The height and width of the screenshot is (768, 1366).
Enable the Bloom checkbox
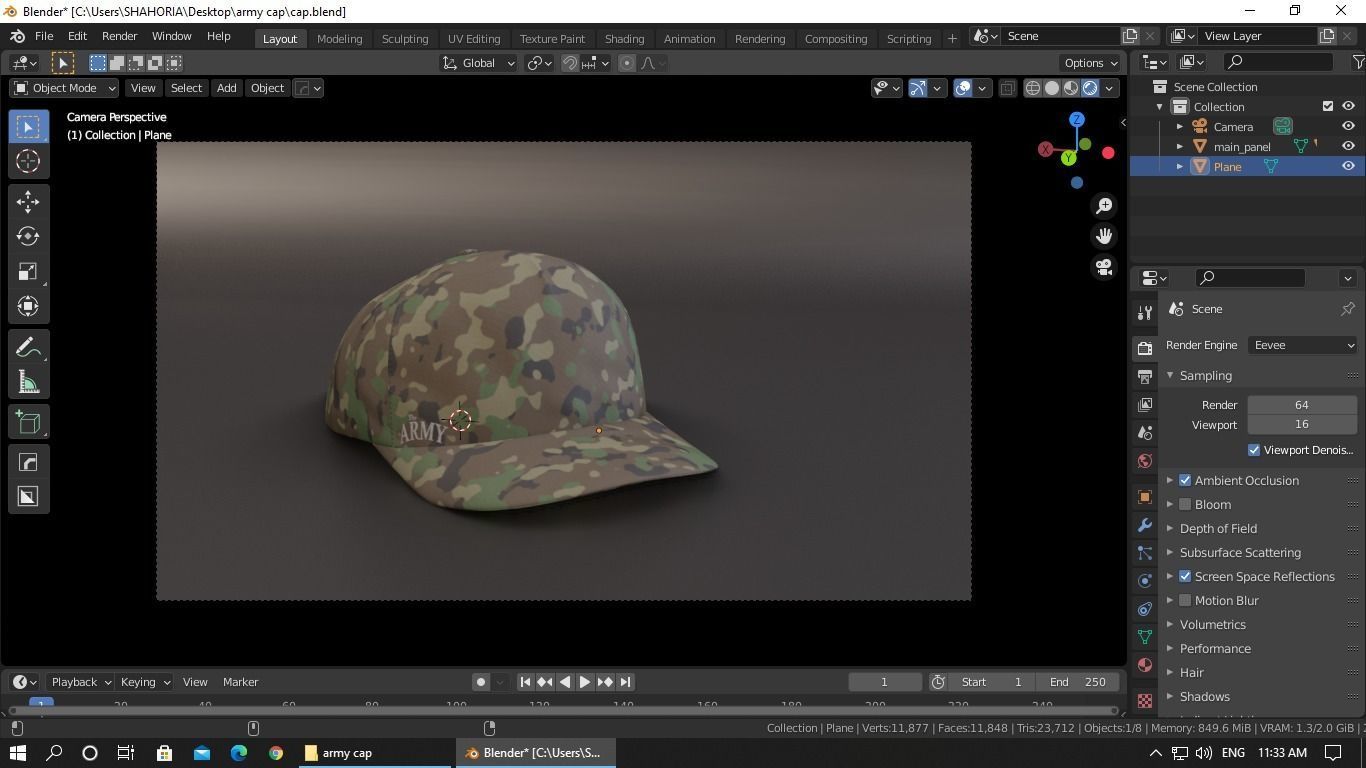pyautogui.click(x=1185, y=504)
